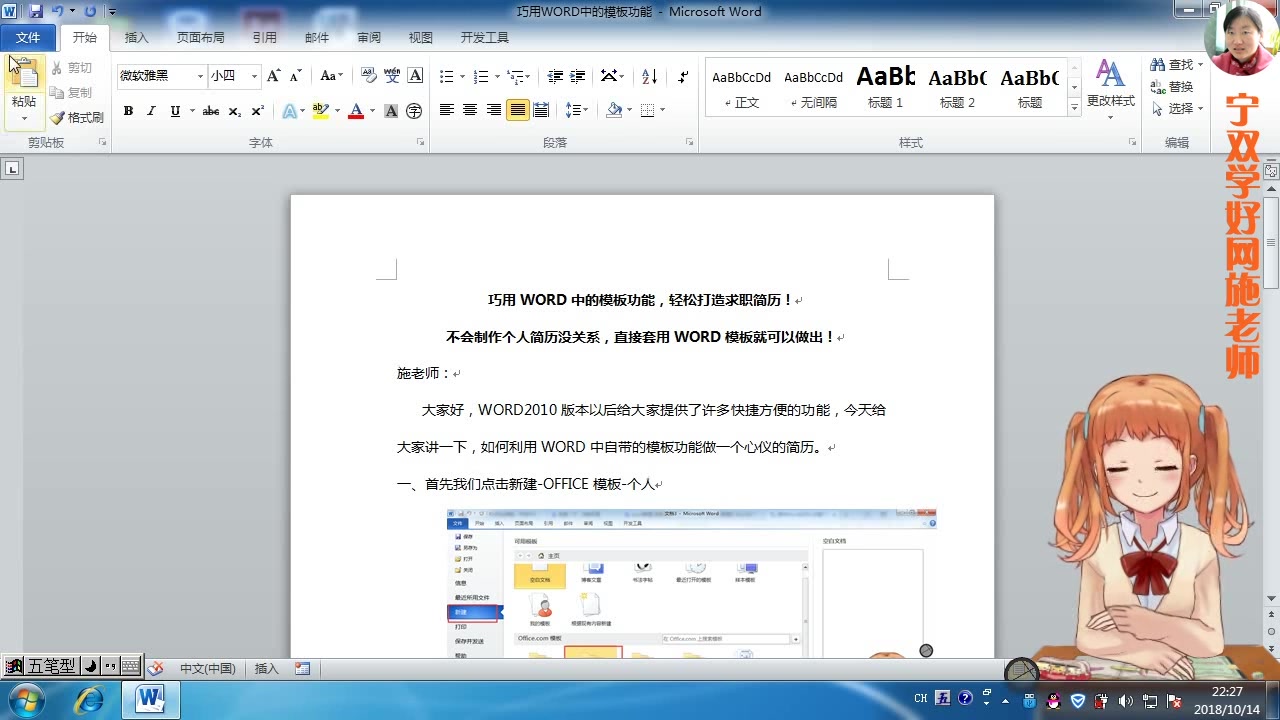Toggle Character Shading button
1280x720 pixels.
(391, 111)
